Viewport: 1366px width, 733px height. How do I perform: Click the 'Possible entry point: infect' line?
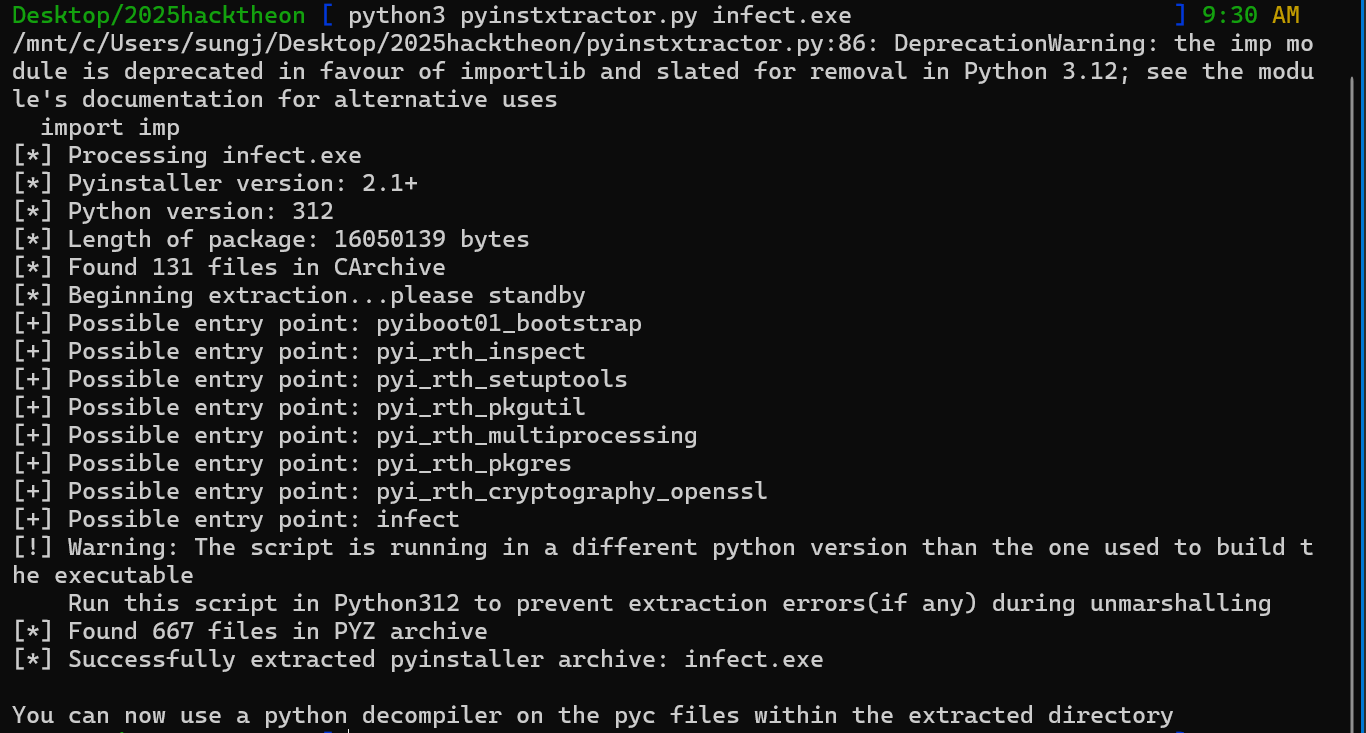point(236,520)
